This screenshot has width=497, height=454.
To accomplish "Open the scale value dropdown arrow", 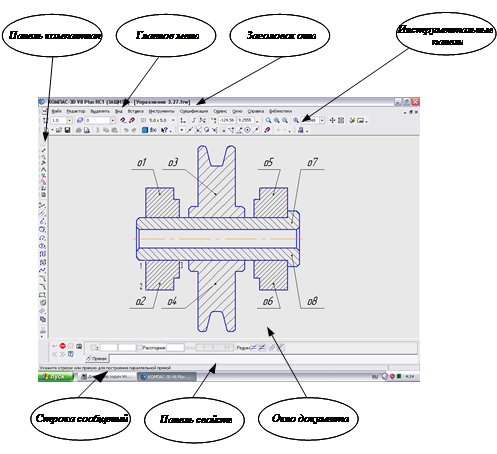I will (x=322, y=120).
